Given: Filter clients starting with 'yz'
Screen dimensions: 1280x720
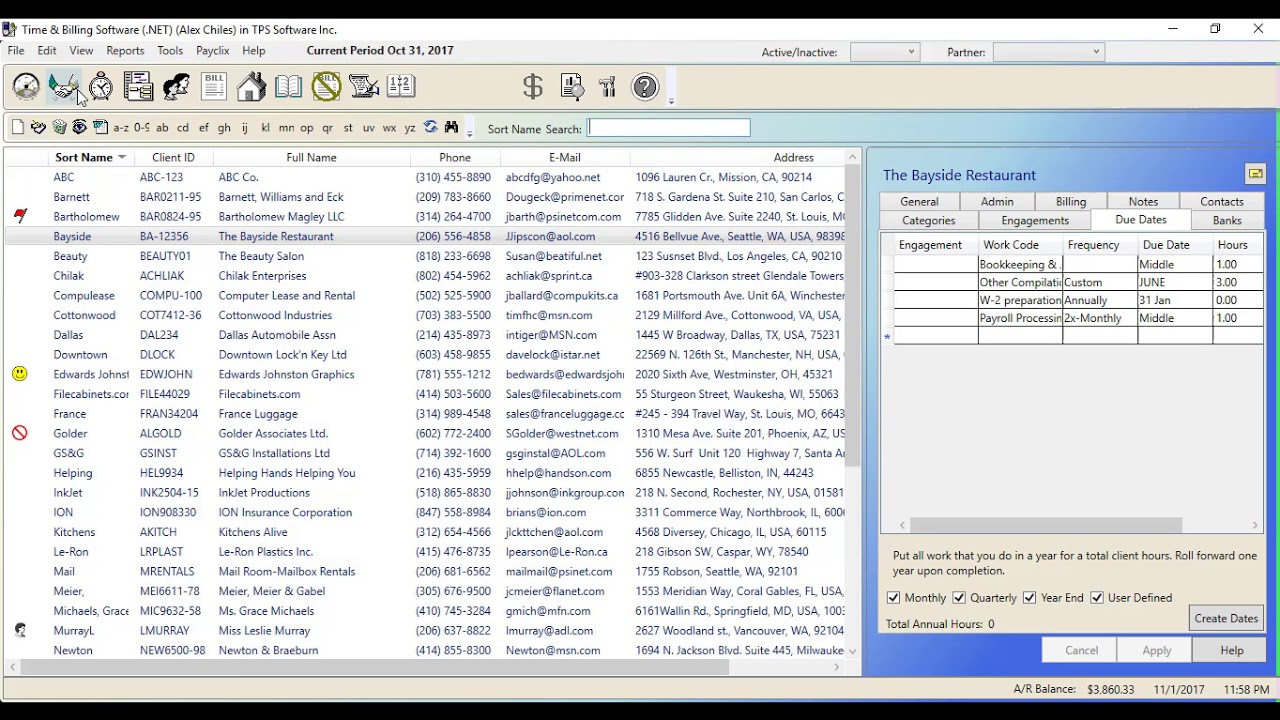Looking at the screenshot, I should [x=409, y=128].
